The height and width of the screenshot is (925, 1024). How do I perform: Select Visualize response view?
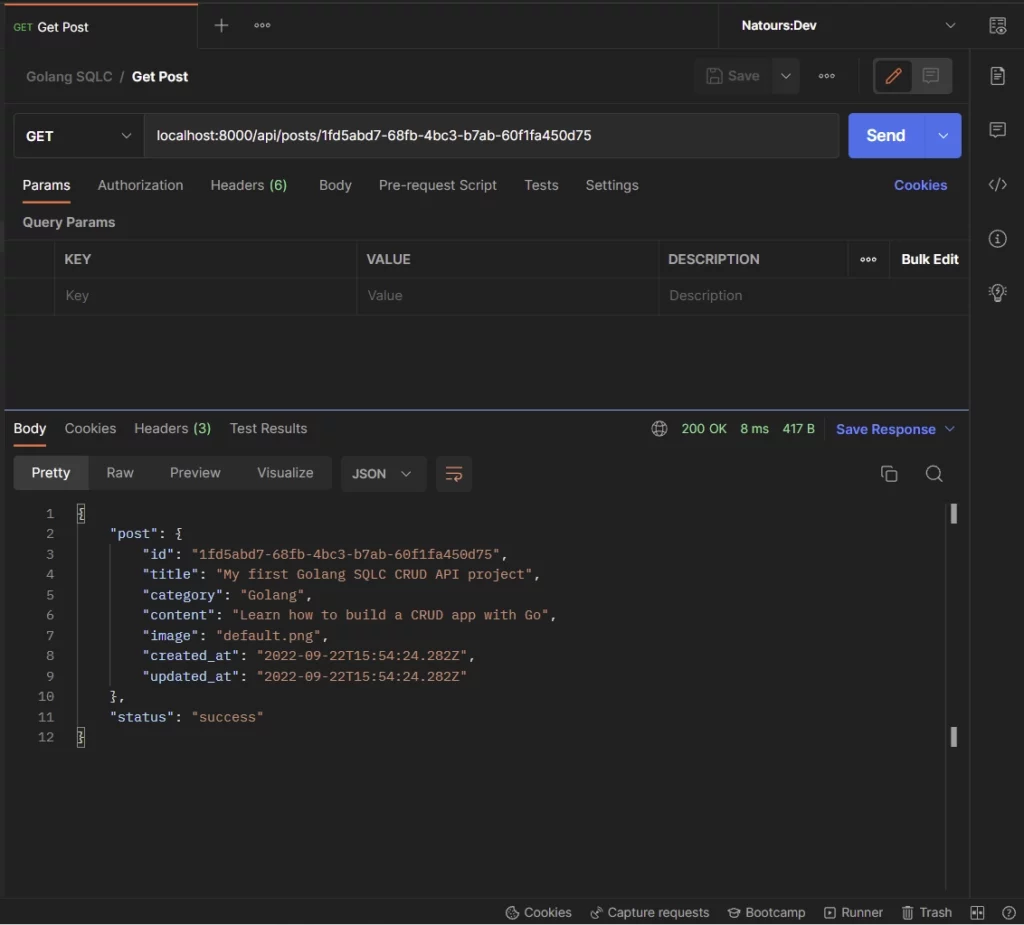pyautogui.click(x=285, y=473)
